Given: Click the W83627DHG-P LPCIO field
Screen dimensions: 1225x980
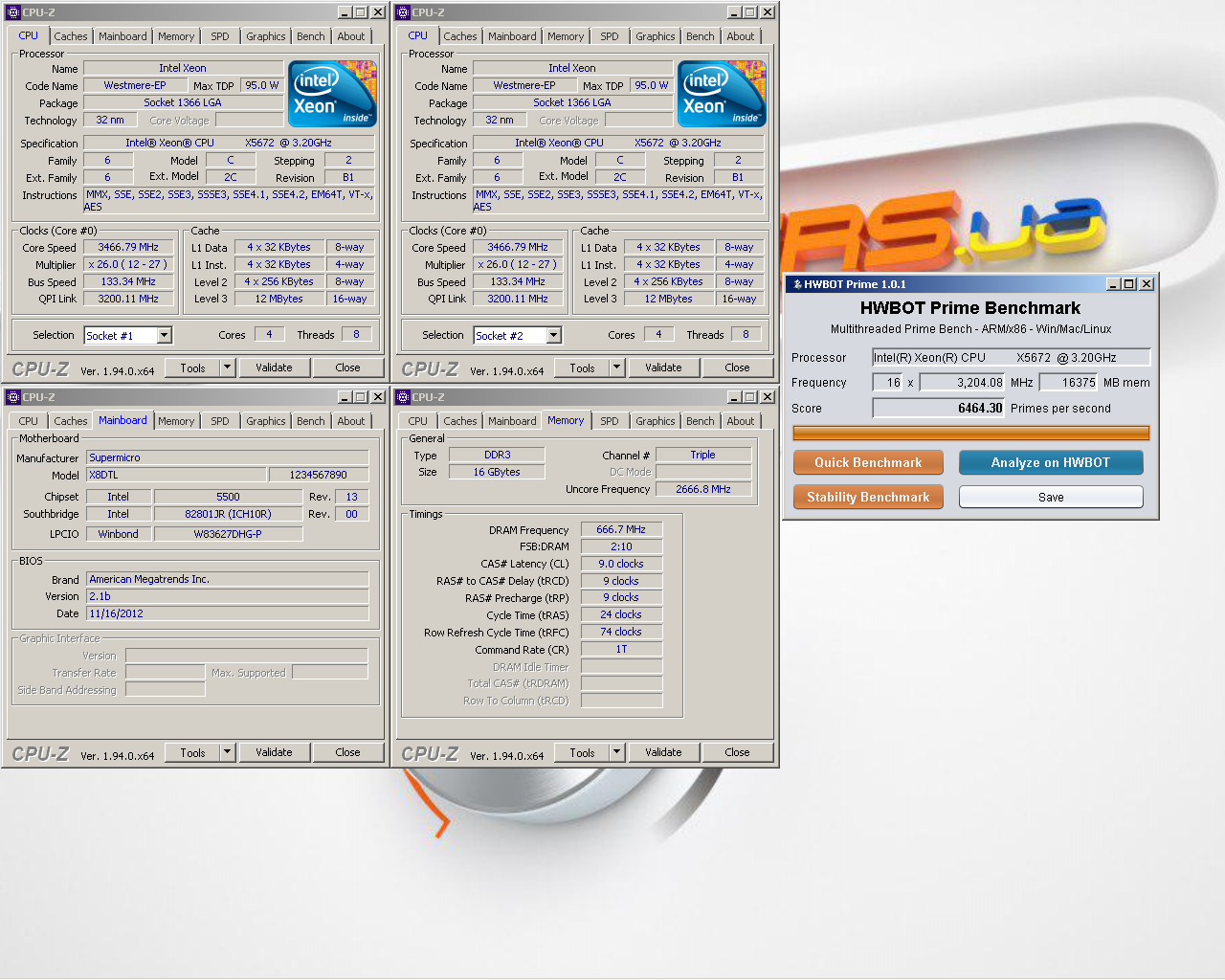Looking at the screenshot, I should [228, 534].
